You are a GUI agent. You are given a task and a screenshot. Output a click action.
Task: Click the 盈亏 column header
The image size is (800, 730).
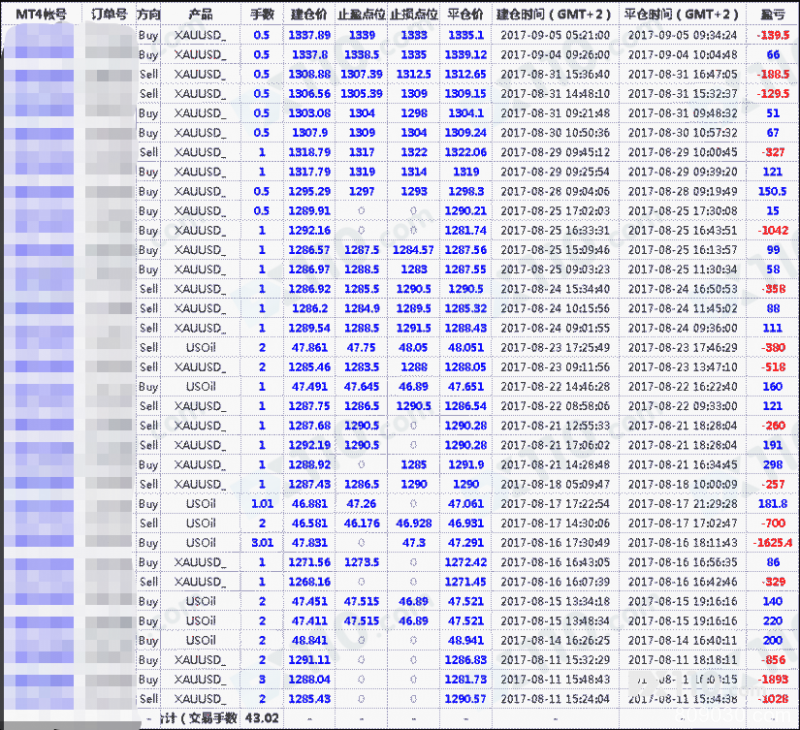coord(773,14)
